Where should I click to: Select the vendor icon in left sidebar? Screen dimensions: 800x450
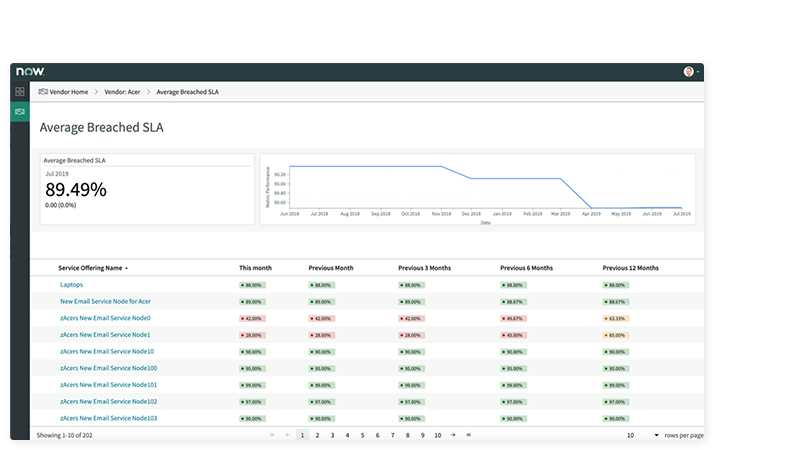click(x=20, y=111)
